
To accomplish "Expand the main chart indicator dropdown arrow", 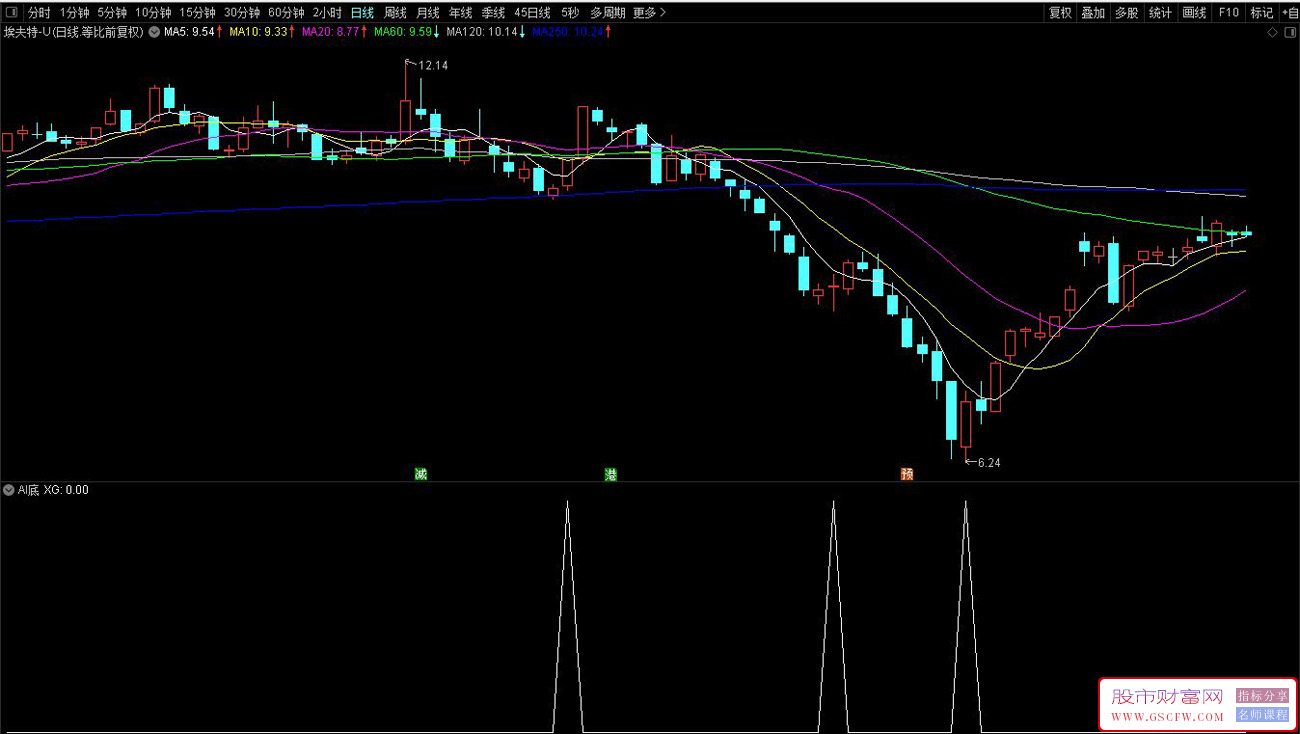I will [154, 32].
